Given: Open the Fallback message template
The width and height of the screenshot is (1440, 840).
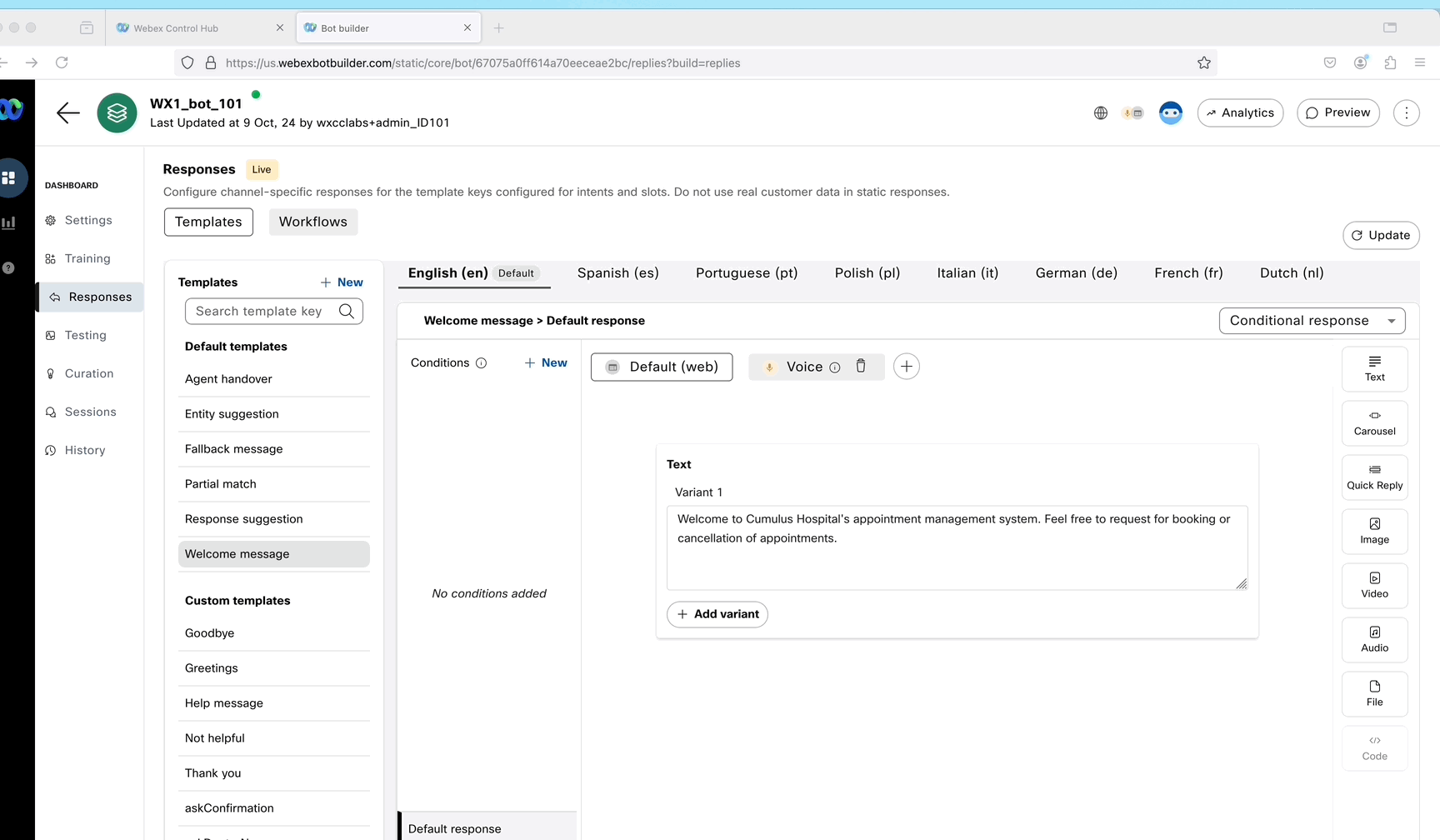Looking at the screenshot, I should [x=234, y=449].
